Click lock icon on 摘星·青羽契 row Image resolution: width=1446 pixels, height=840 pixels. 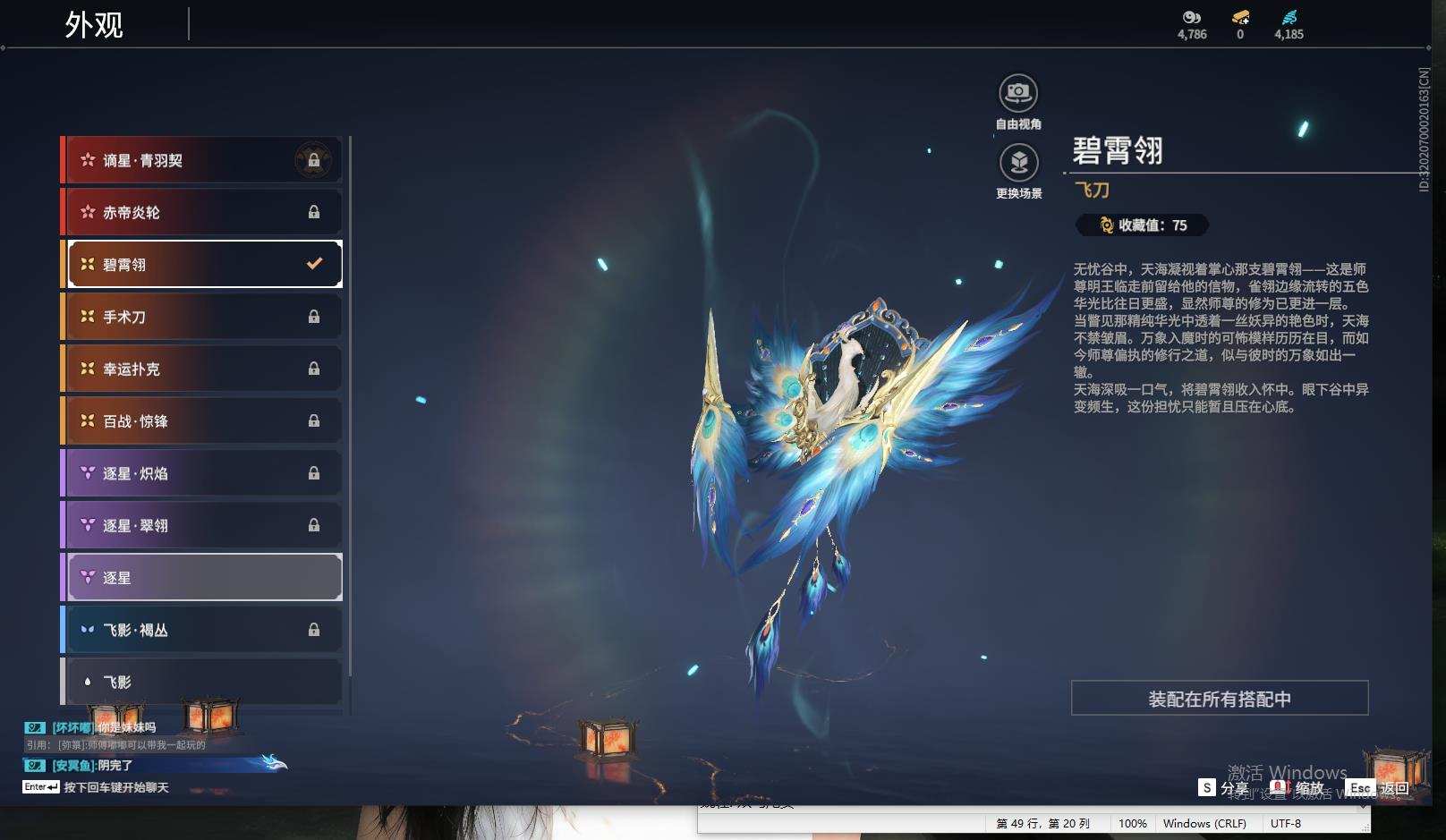(x=314, y=160)
